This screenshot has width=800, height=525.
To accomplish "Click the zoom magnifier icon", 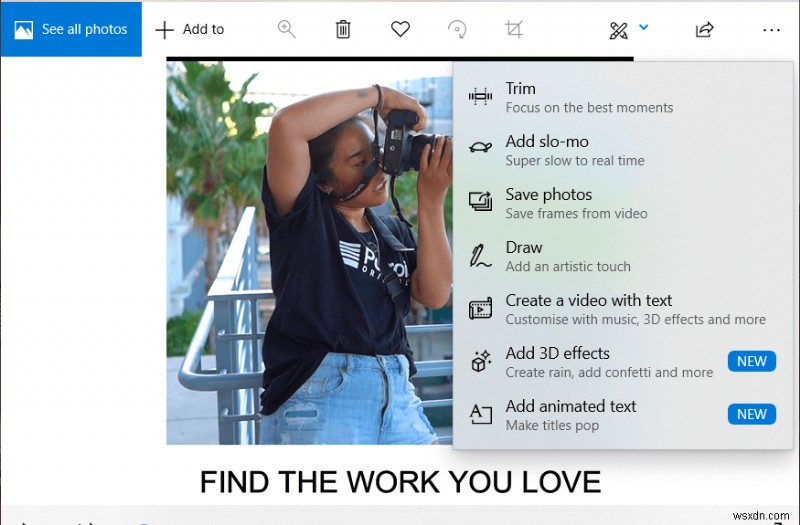I will 286,29.
